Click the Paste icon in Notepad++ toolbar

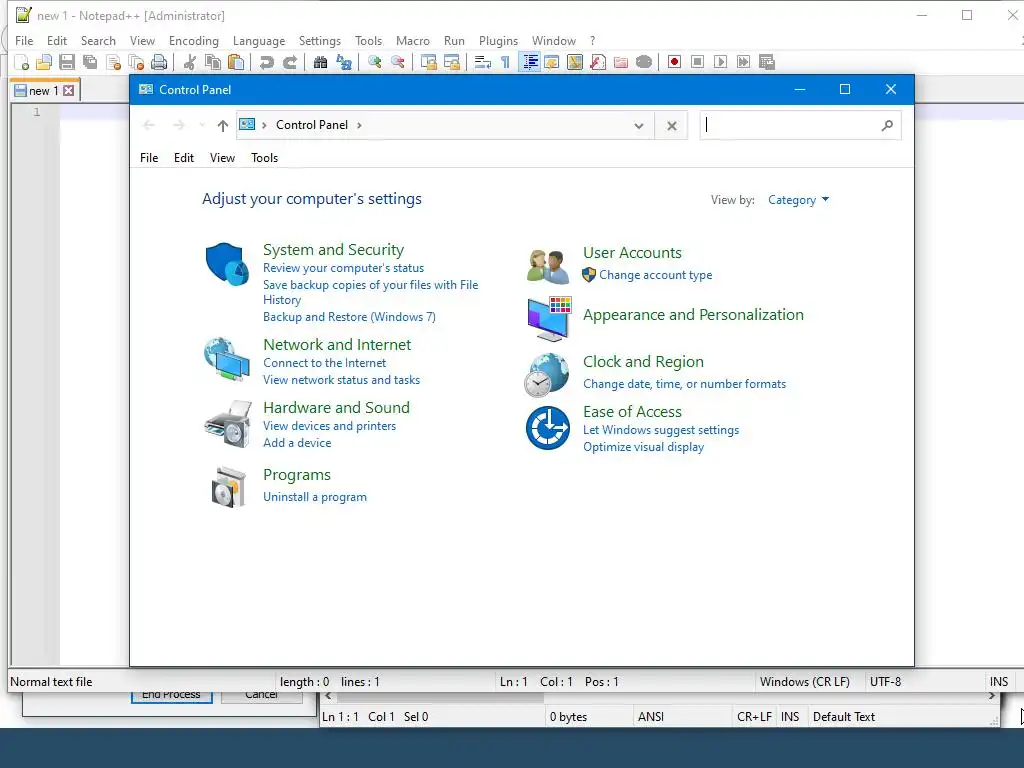tap(236, 62)
